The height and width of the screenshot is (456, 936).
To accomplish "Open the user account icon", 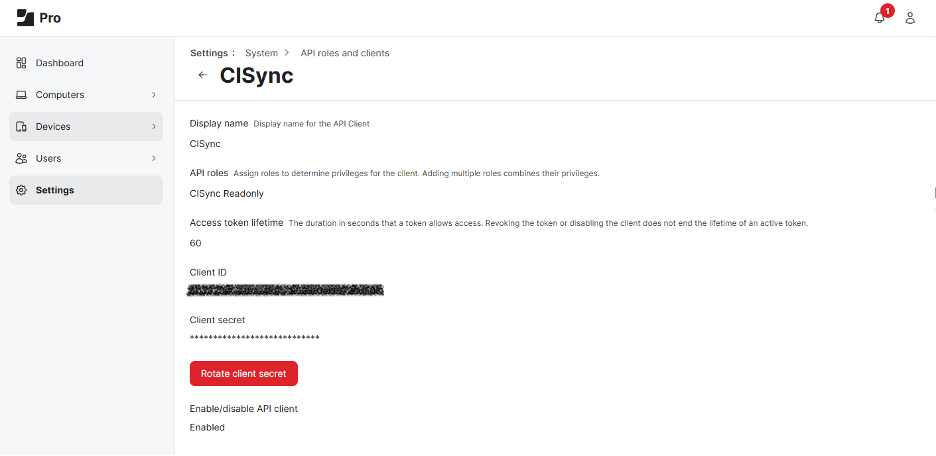I will pos(910,18).
